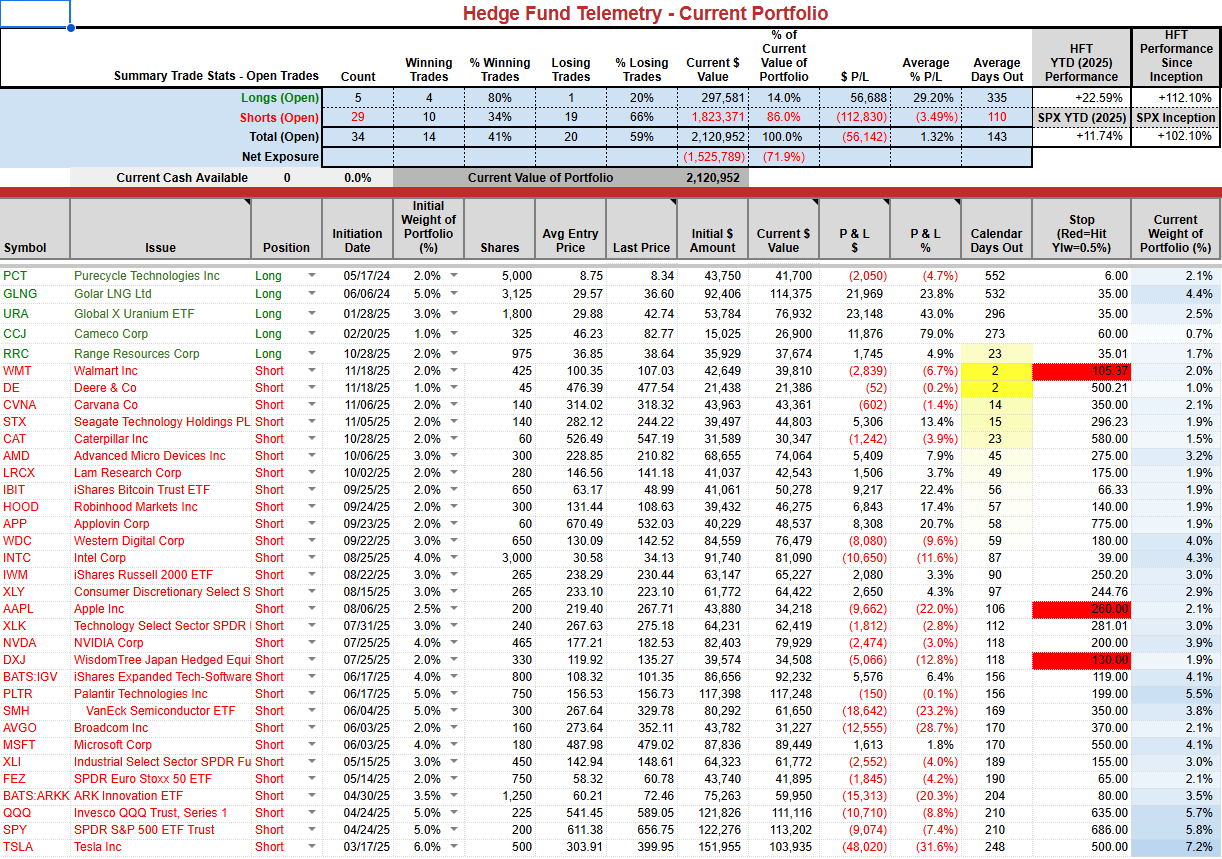The image size is (1222, 859).
Task: Open Position dropdown for Cameco Corp row
Action: pos(311,334)
